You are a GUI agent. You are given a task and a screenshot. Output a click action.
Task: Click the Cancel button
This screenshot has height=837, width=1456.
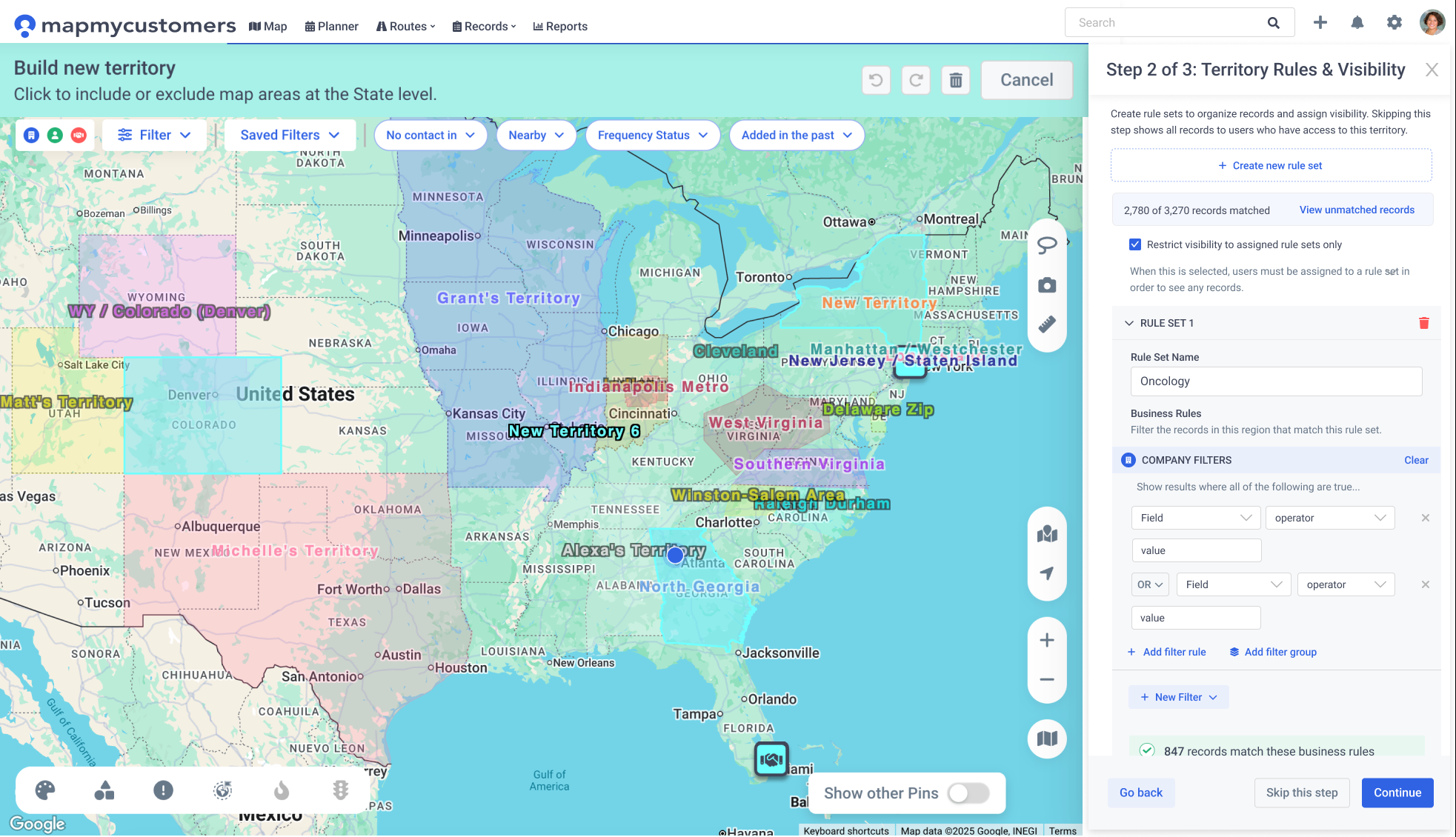click(x=1026, y=80)
